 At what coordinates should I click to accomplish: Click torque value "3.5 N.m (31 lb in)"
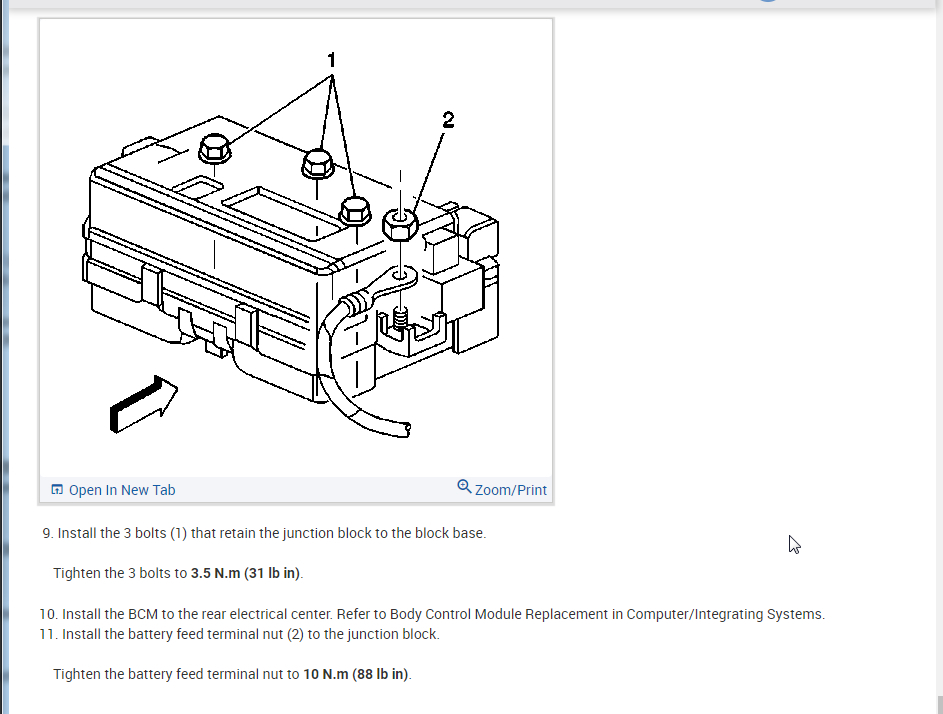coord(245,573)
